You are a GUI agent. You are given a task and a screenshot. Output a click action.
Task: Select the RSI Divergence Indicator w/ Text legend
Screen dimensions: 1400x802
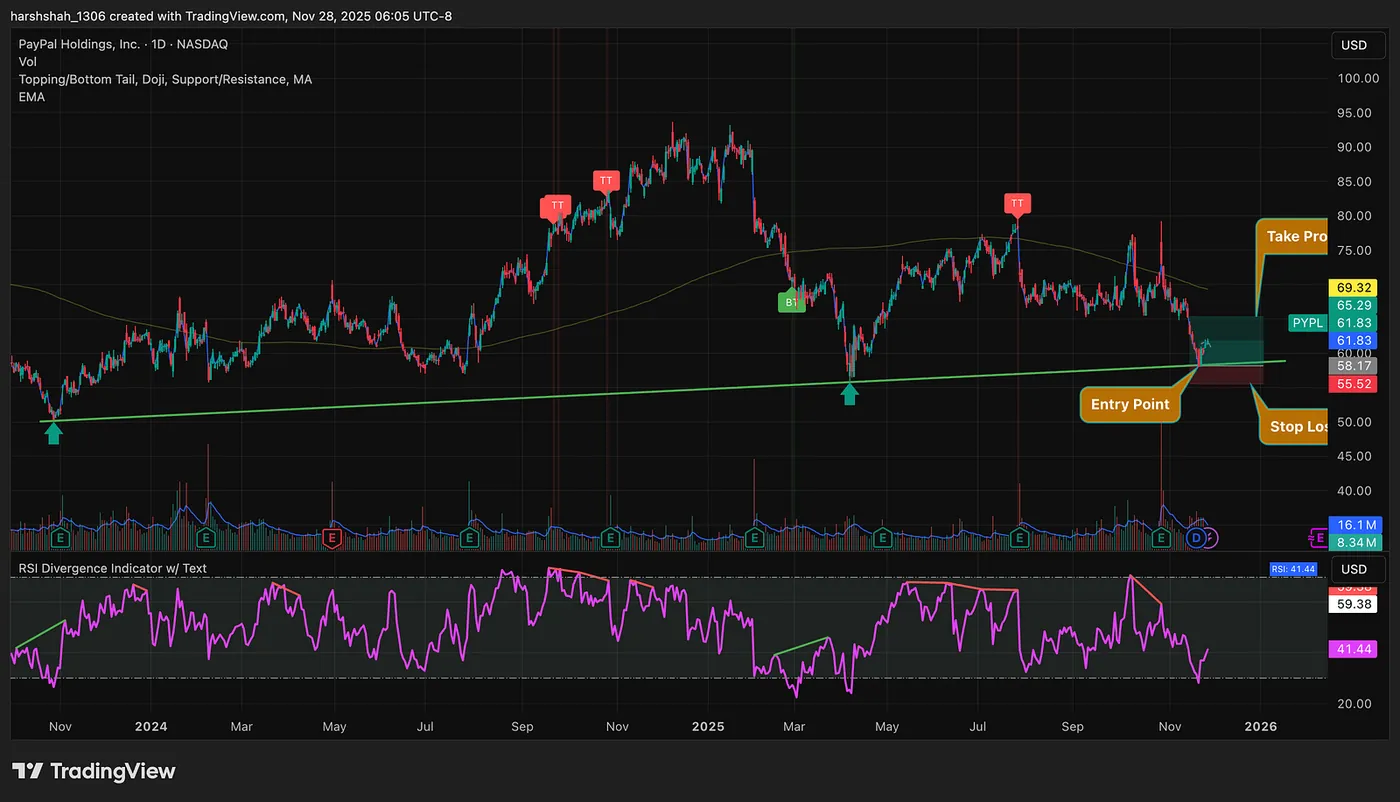pyautogui.click(x=112, y=569)
